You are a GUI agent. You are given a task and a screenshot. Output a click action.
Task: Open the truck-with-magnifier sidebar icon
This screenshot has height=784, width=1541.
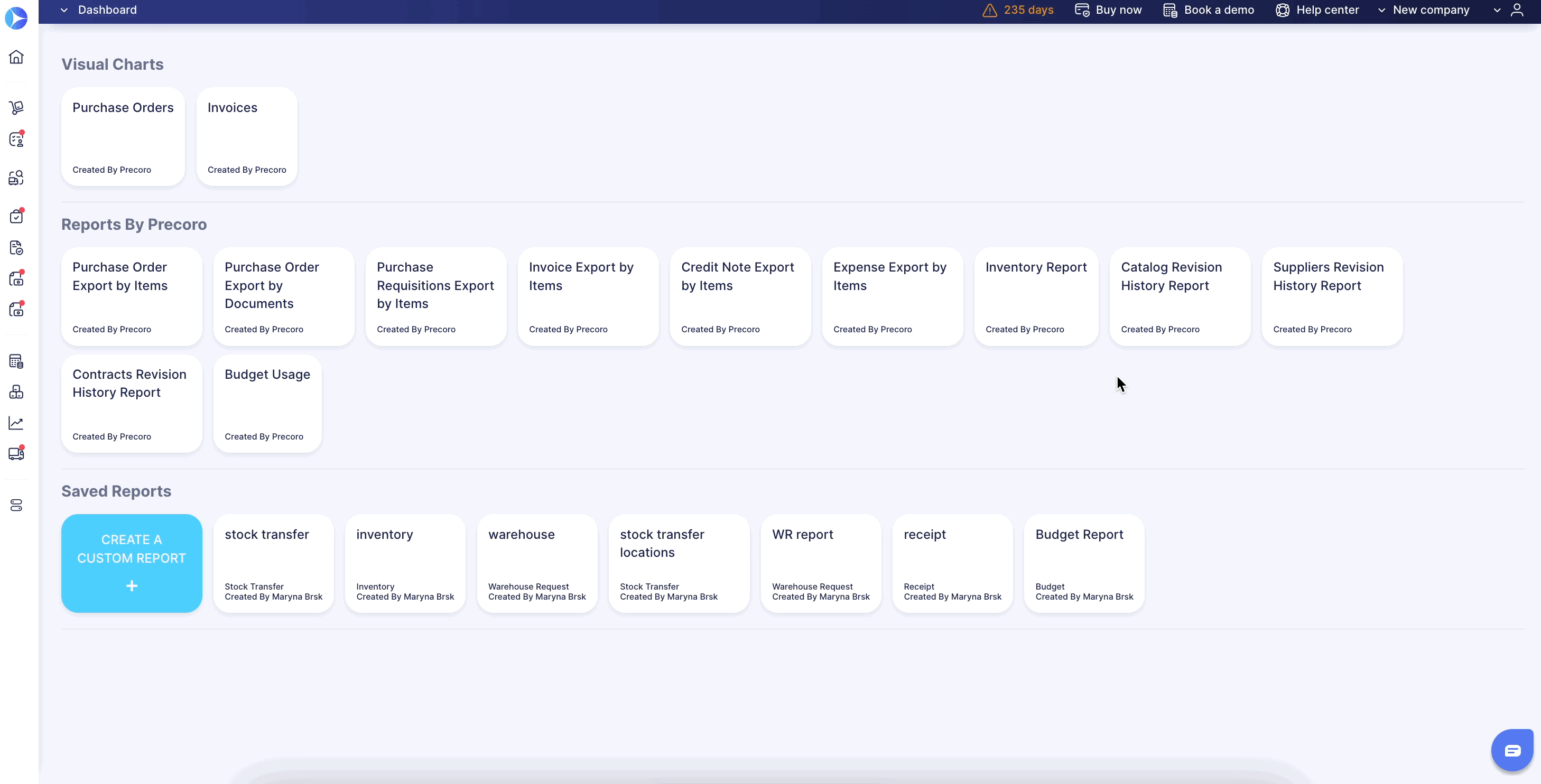(x=16, y=178)
